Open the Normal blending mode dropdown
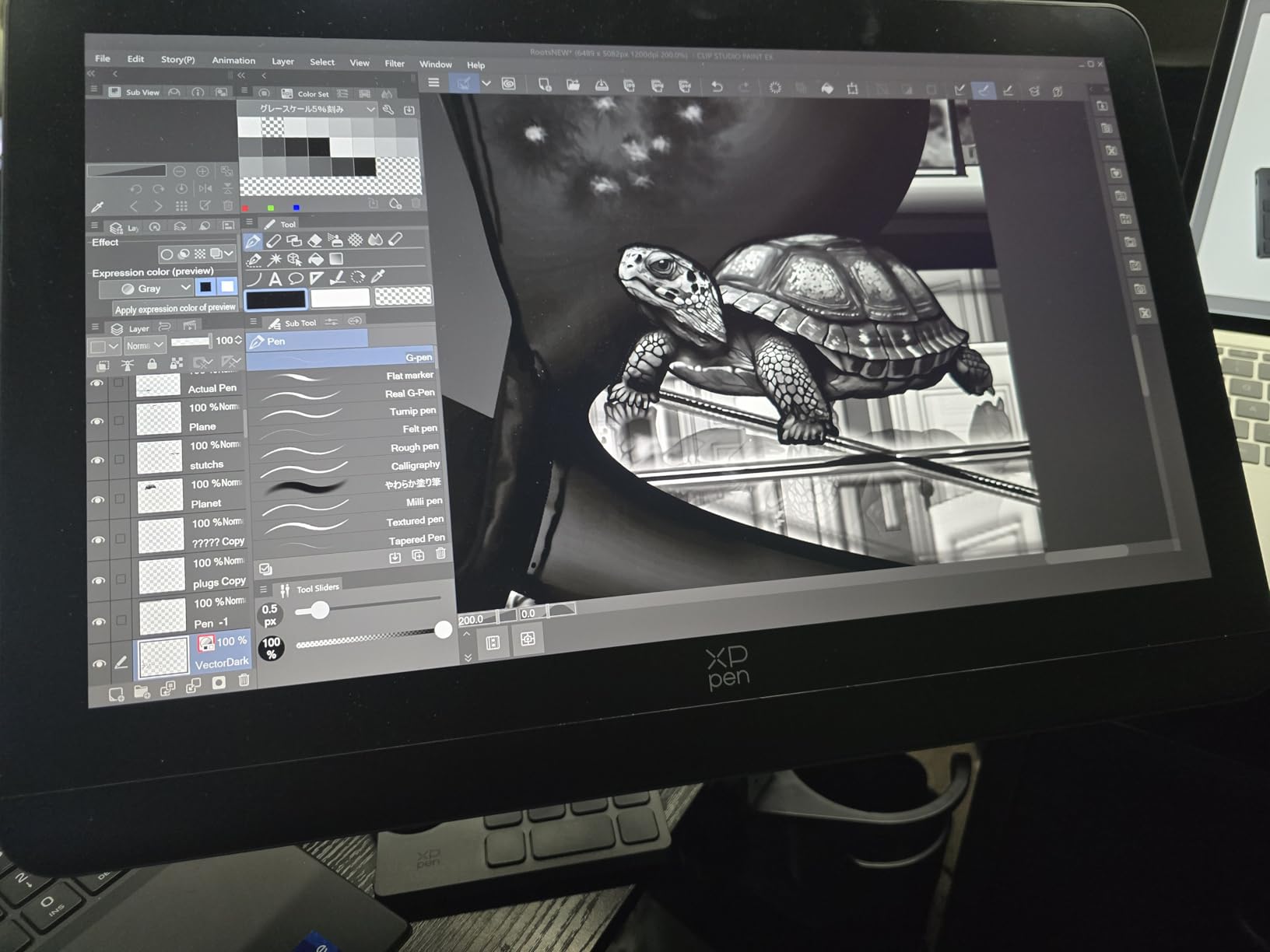This screenshot has height=952, width=1270. pos(146,345)
